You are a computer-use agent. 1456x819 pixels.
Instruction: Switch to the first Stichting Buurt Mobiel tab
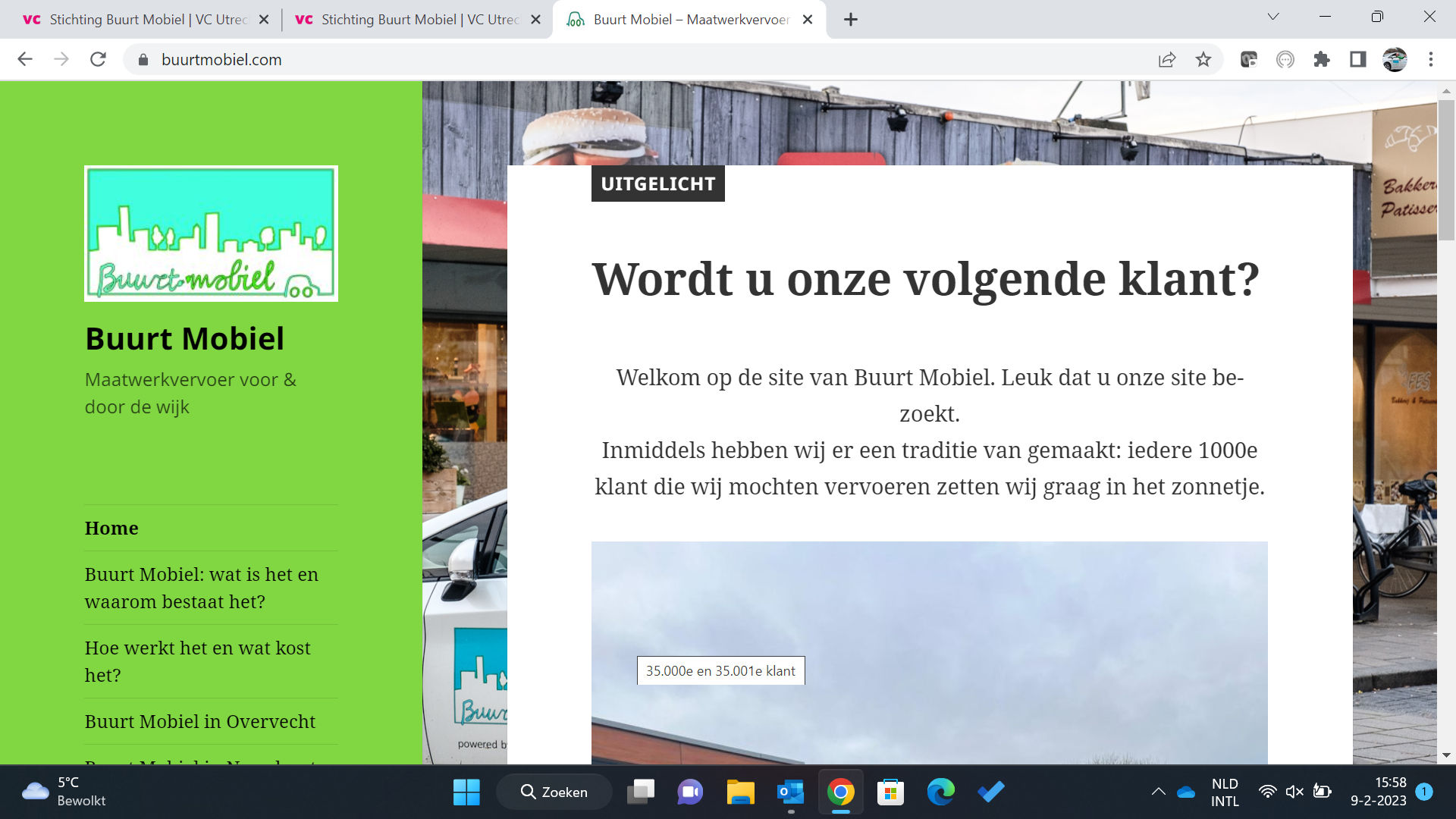tap(136, 19)
